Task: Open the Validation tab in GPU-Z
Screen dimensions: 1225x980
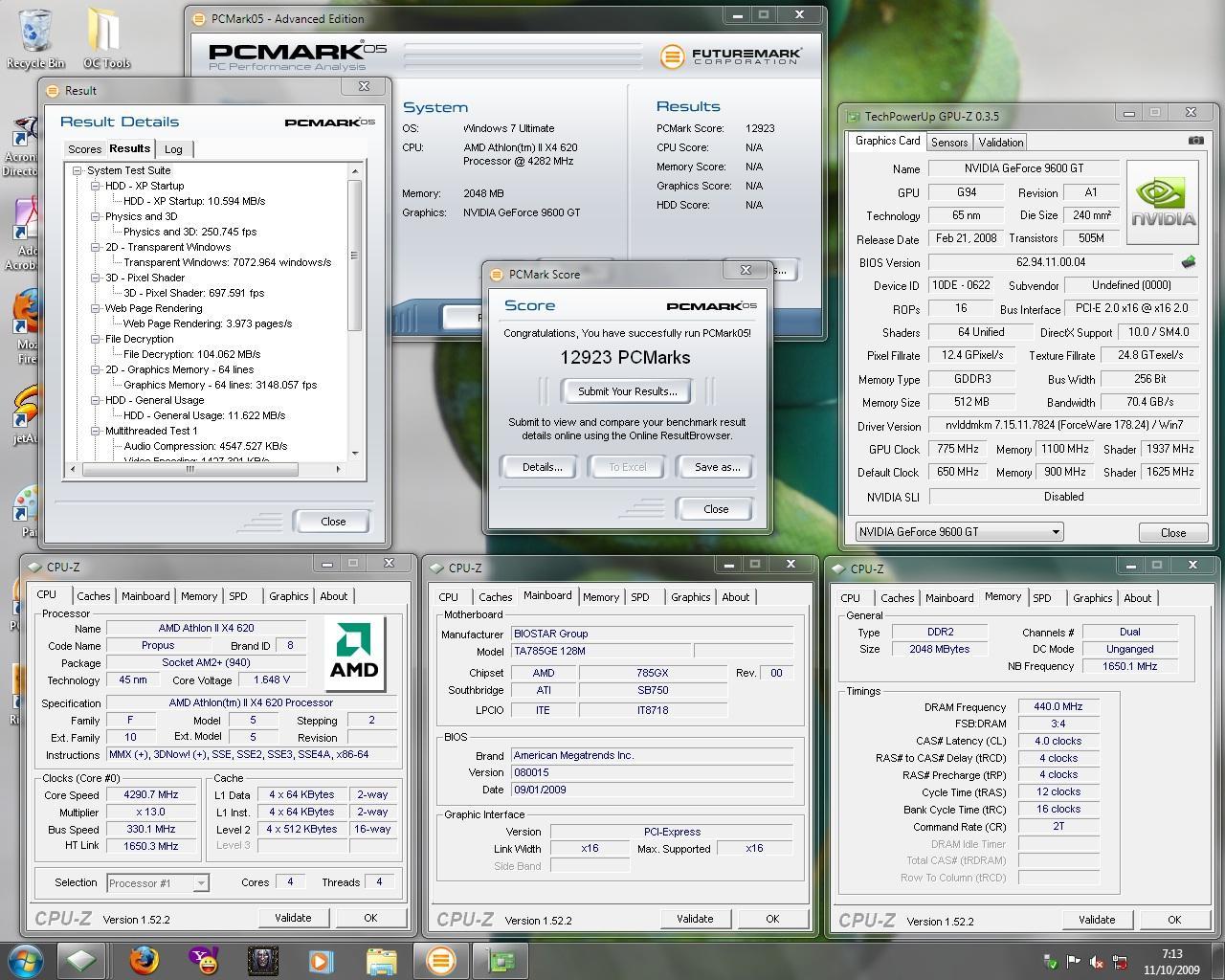Action: [1001, 142]
